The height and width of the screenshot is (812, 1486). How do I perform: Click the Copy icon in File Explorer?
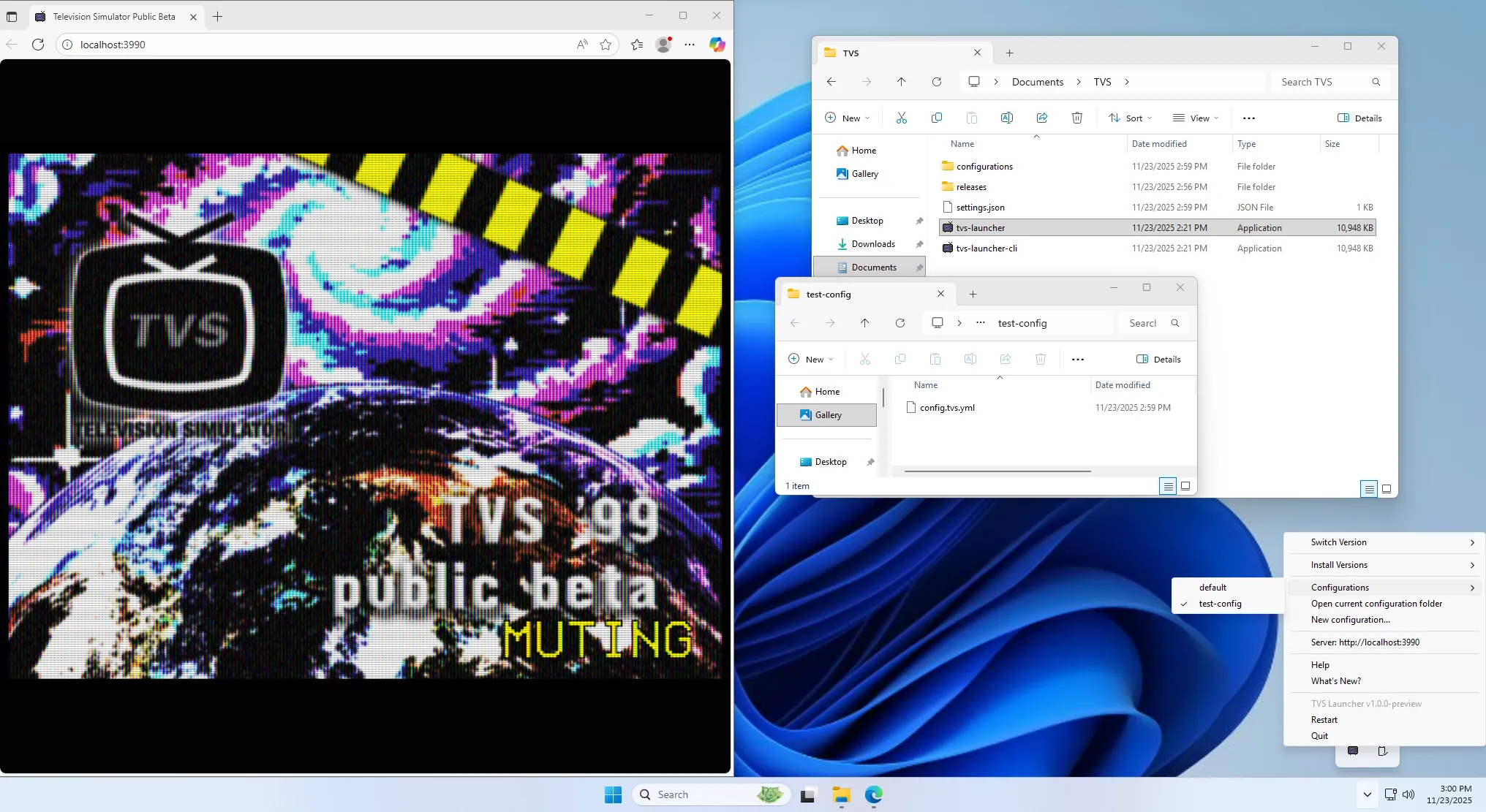click(937, 117)
